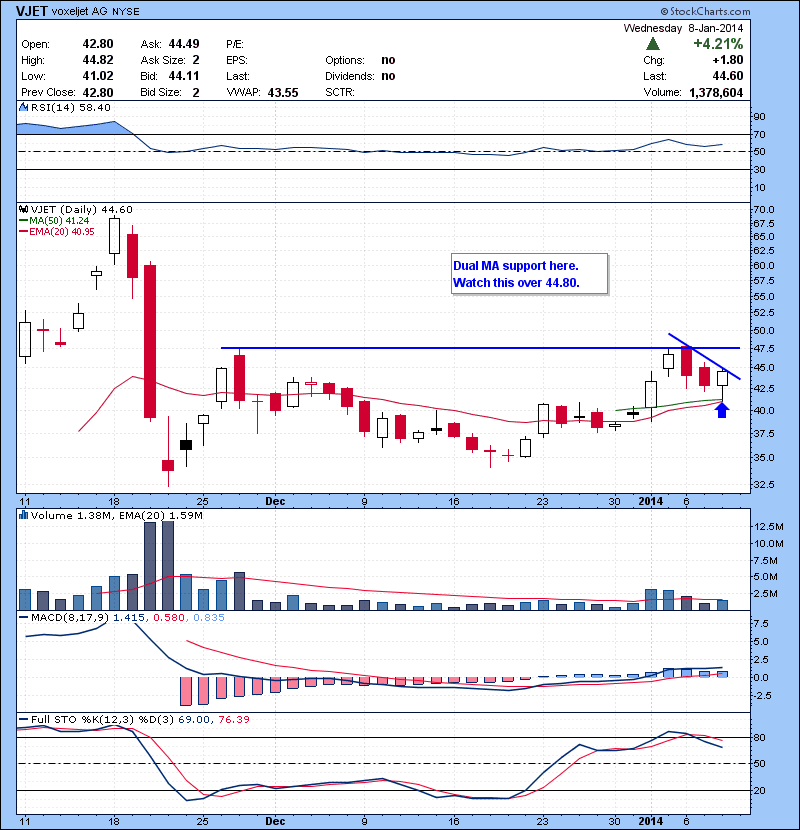This screenshot has width=800, height=830.
Task: Click the red EMA(20) legend line marker
Action: point(23,232)
